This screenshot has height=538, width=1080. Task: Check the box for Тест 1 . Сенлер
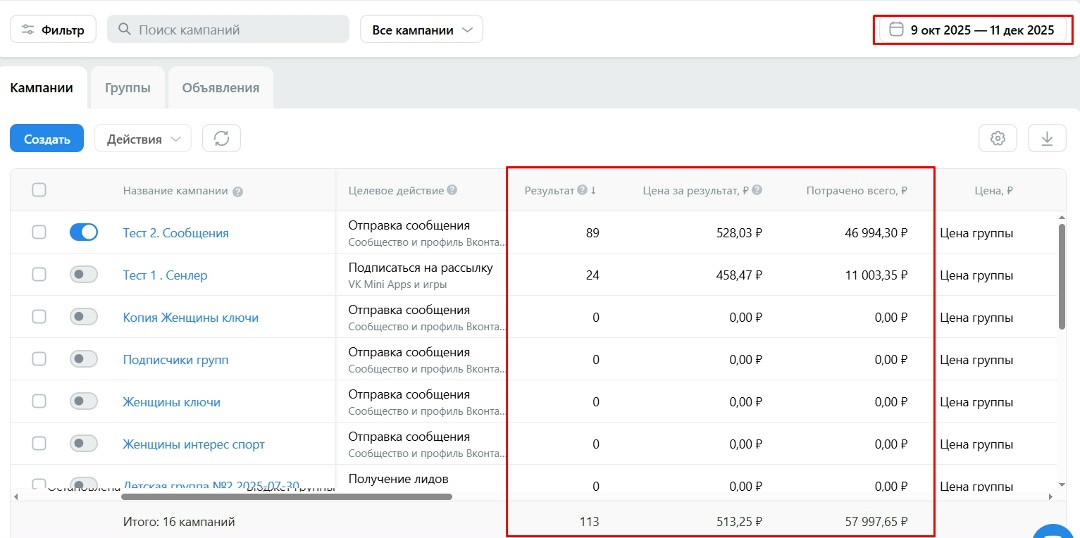(x=39, y=275)
